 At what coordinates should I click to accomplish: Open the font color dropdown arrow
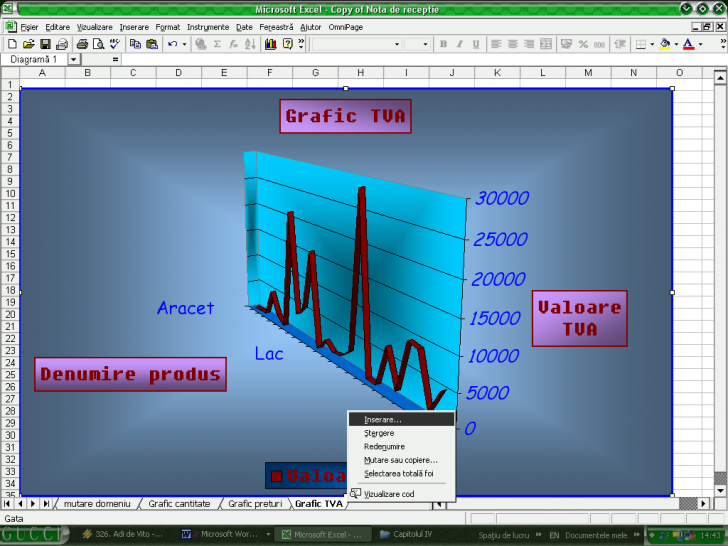700,44
